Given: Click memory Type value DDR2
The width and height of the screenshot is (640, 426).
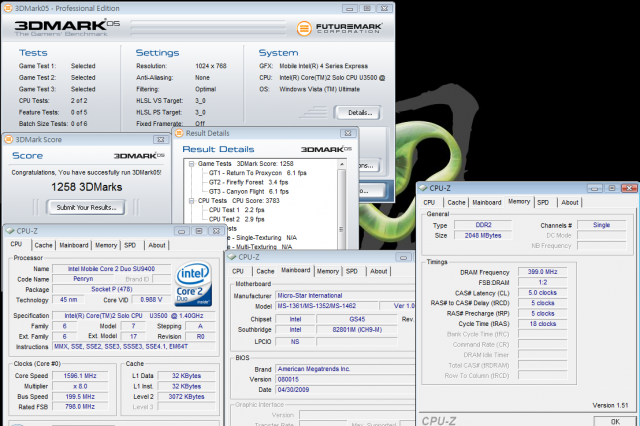Looking at the screenshot, I should point(483,225).
